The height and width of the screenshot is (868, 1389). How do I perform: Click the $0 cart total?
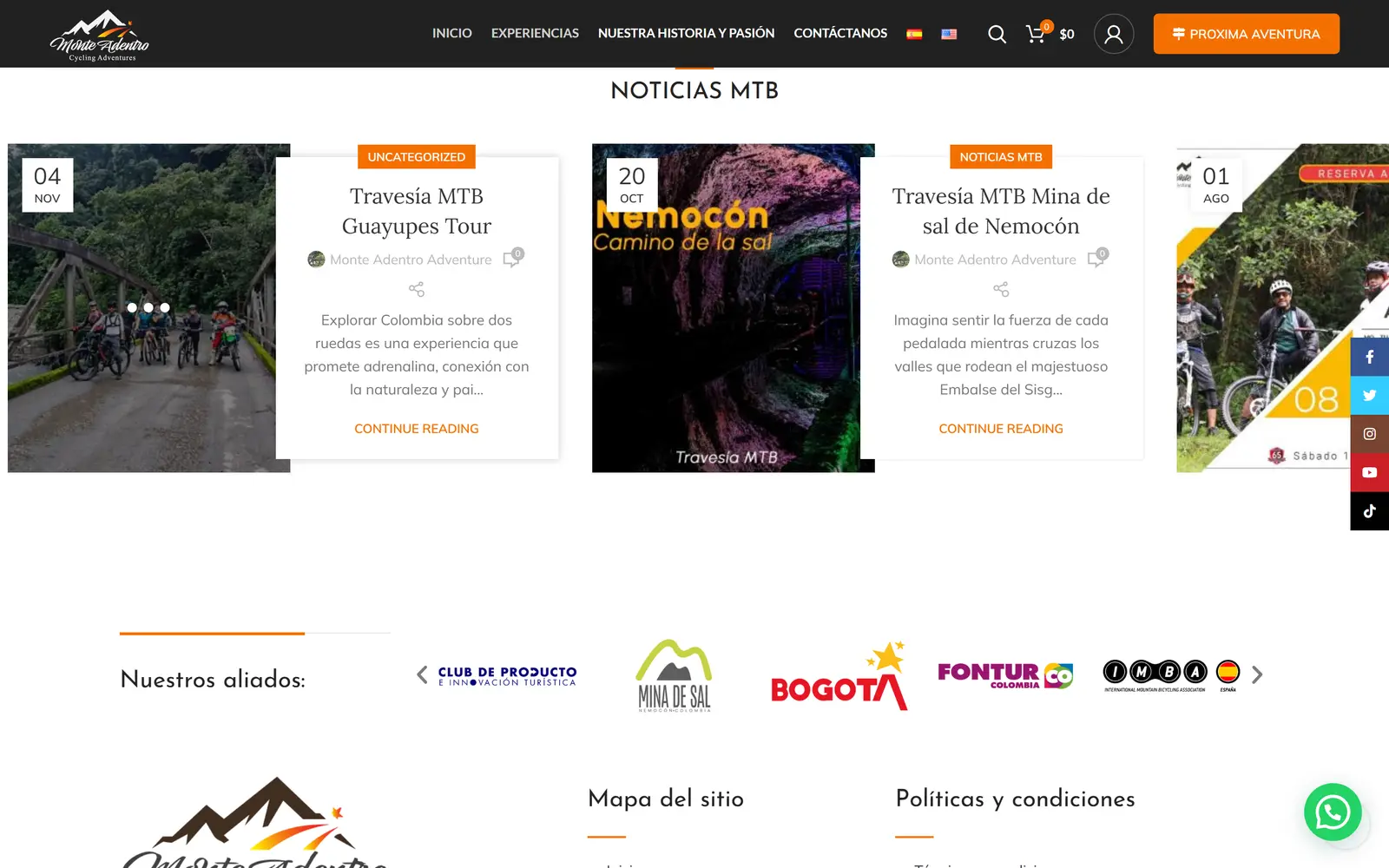pyautogui.click(x=1067, y=34)
